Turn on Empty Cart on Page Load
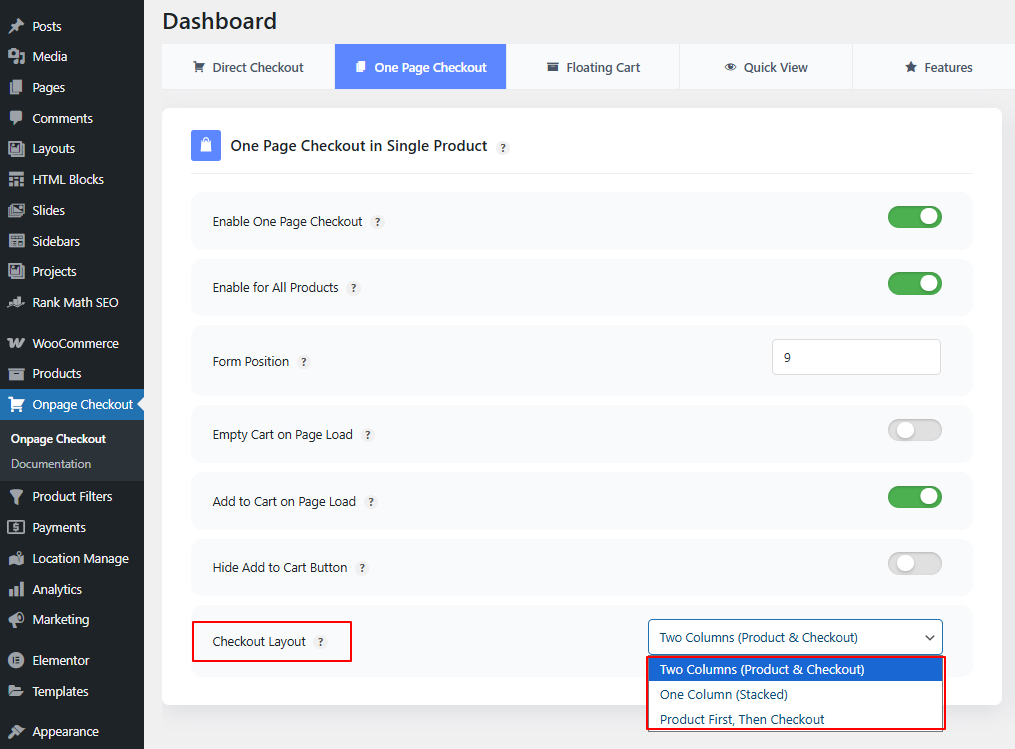Viewport: 1015px width, 749px height. [x=914, y=430]
